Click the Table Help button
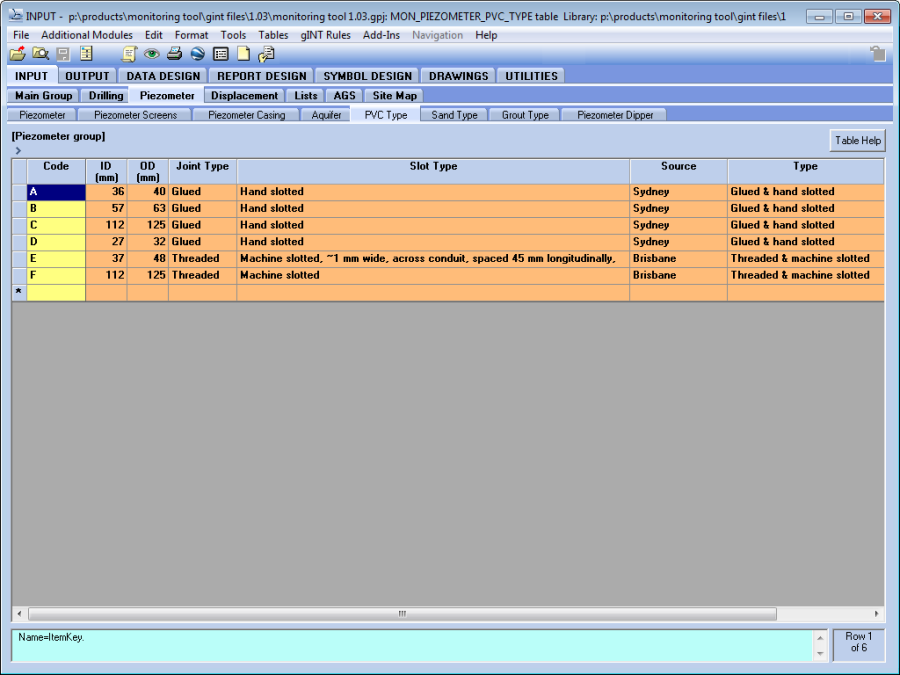This screenshot has width=900, height=675. pyautogui.click(x=857, y=141)
